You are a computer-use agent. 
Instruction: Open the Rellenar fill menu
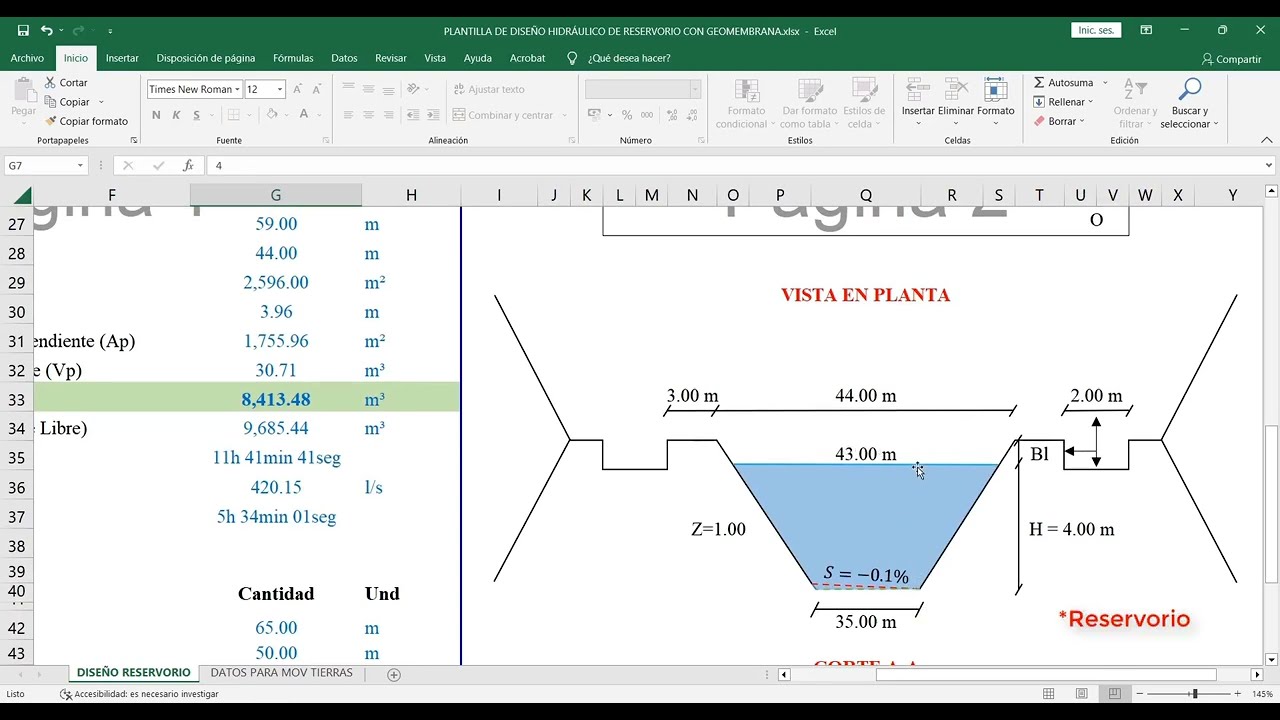click(x=1063, y=102)
